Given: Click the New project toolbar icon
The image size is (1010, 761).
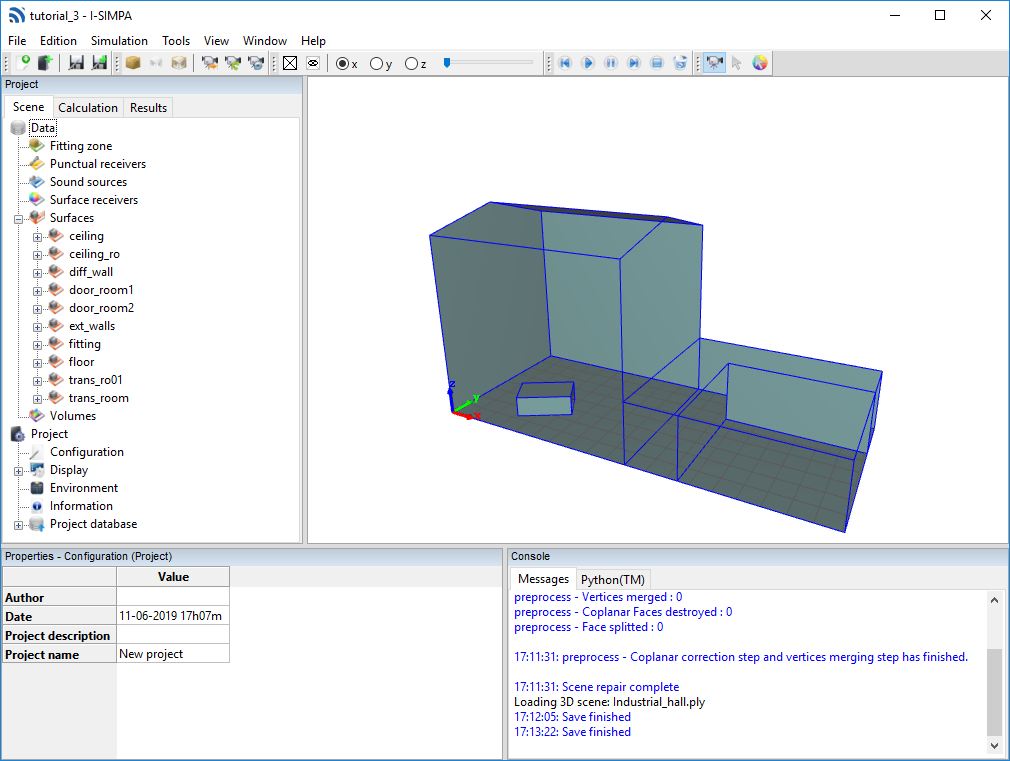Looking at the screenshot, I should pyautogui.click(x=23, y=63).
